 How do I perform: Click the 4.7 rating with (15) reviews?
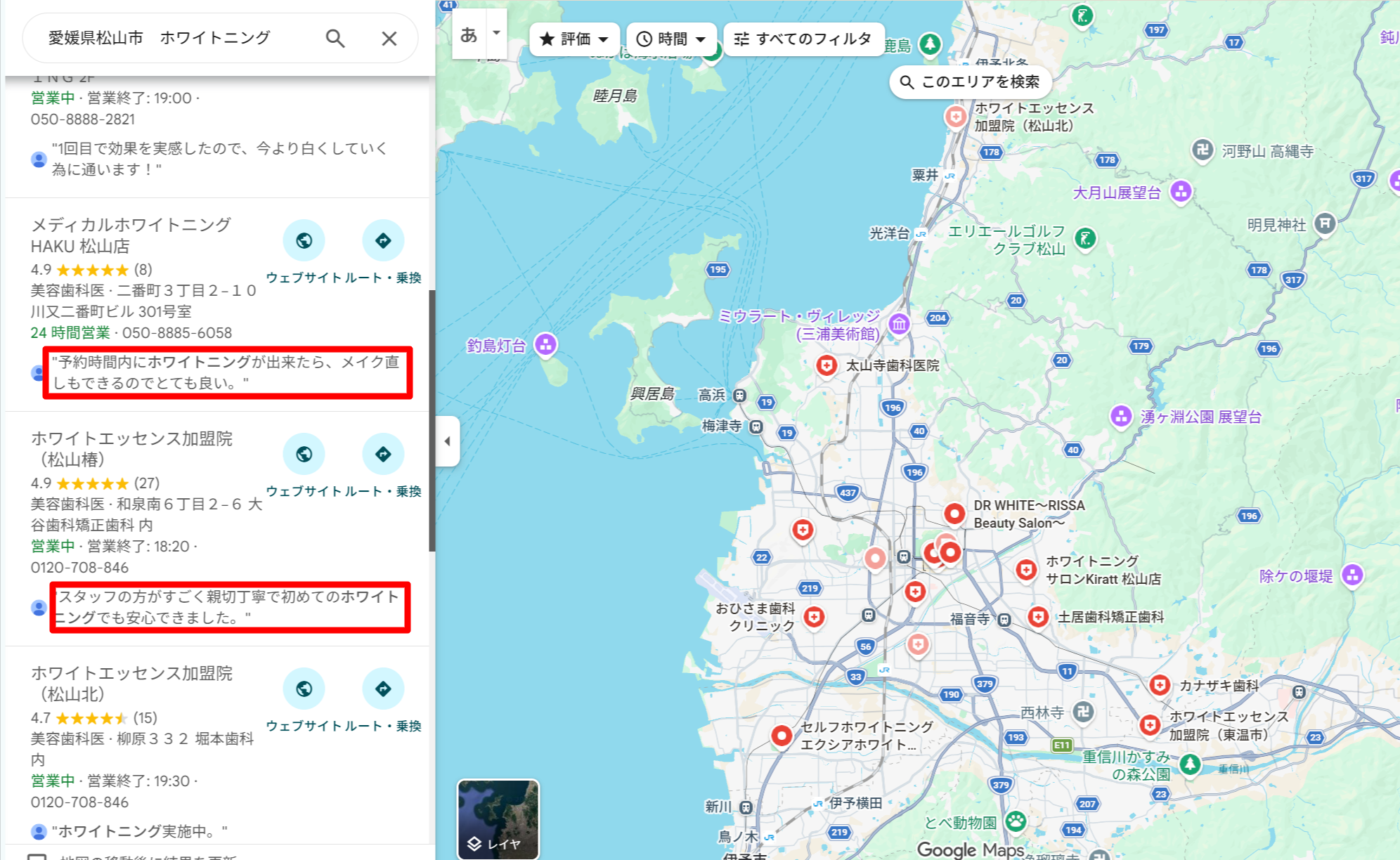coord(93,718)
